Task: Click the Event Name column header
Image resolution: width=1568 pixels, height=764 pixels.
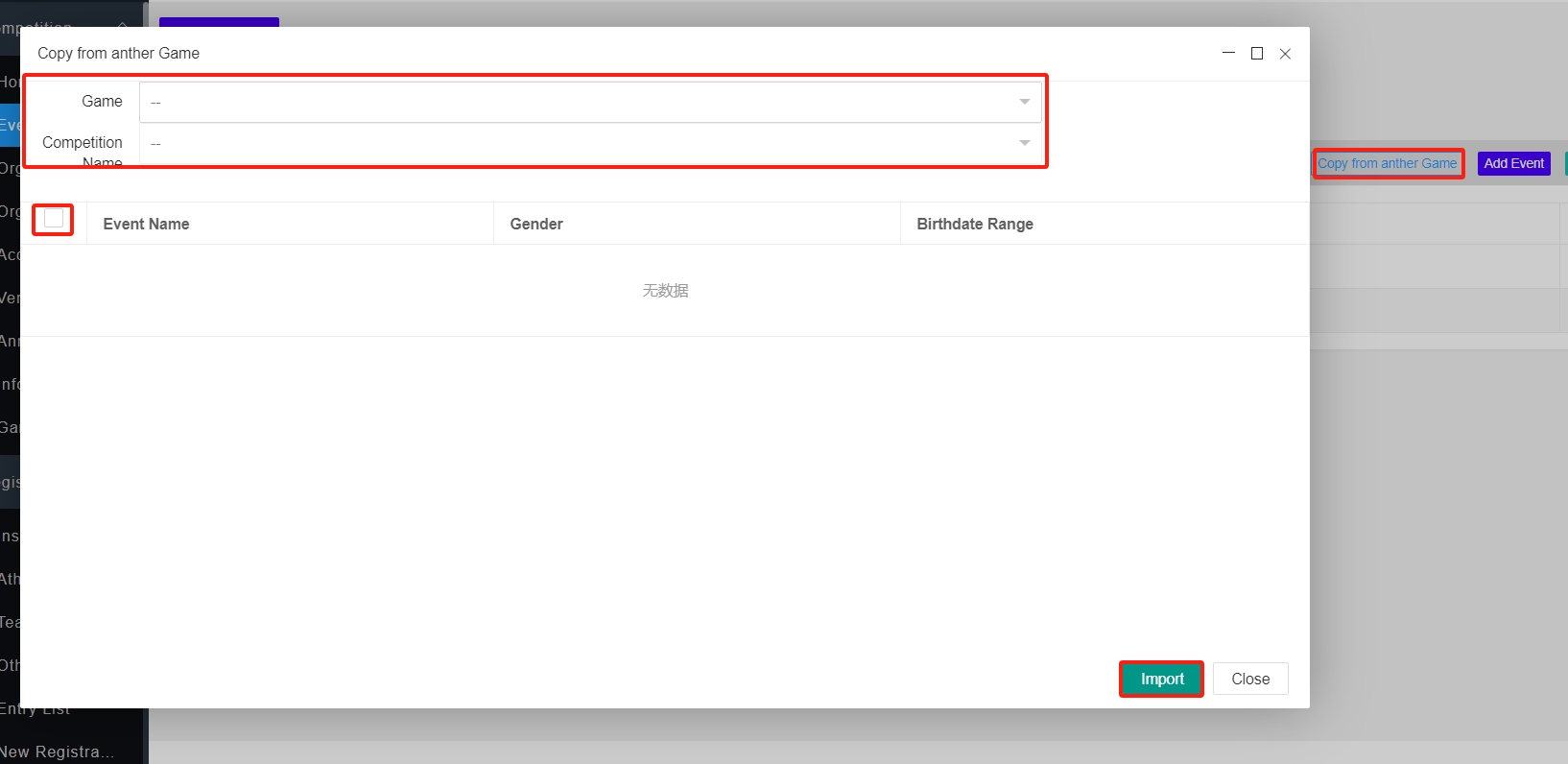Action: (x=146, y=224)
